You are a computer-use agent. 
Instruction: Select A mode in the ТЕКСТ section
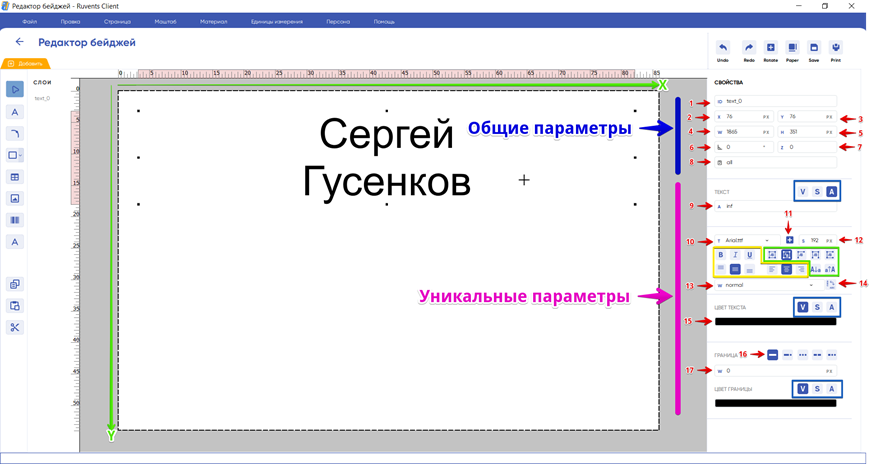[832, 192]
